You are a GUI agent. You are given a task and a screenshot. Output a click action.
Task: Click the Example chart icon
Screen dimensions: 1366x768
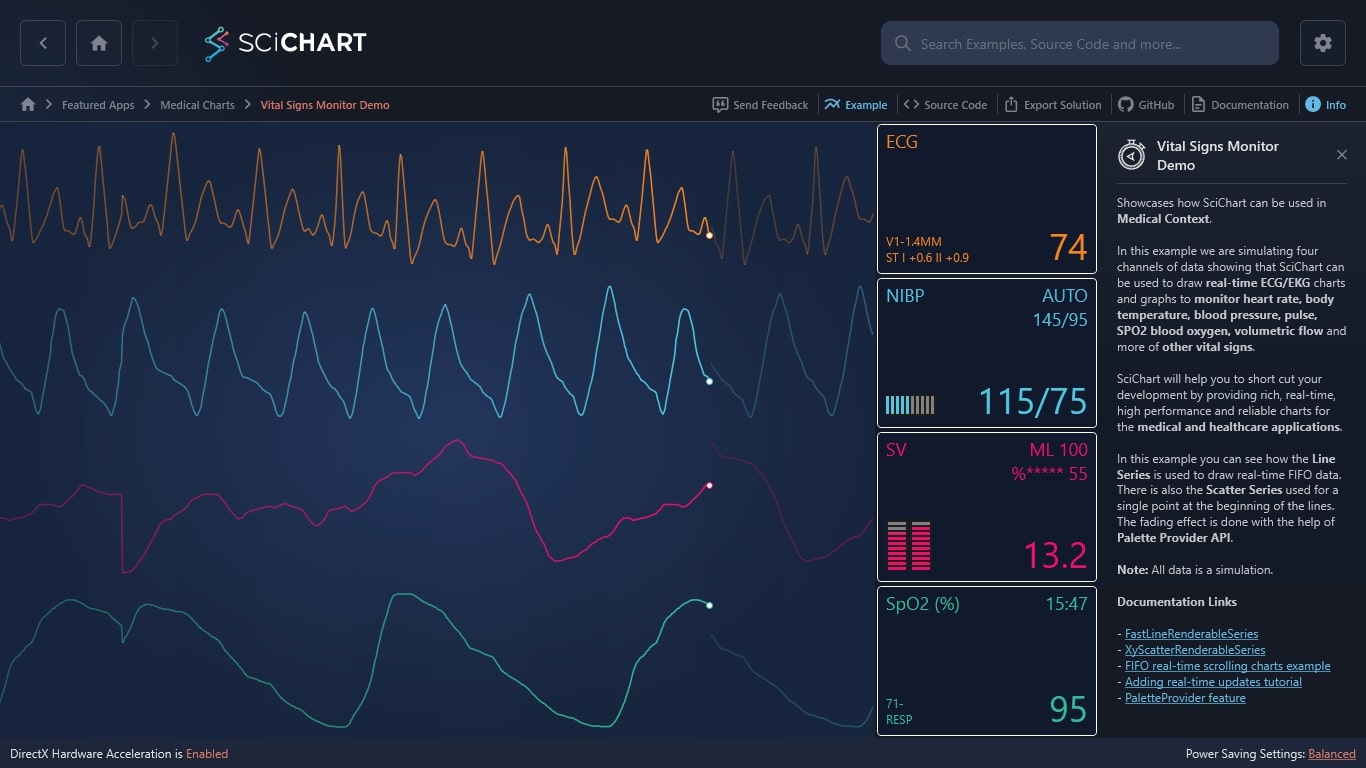(832, 105)
